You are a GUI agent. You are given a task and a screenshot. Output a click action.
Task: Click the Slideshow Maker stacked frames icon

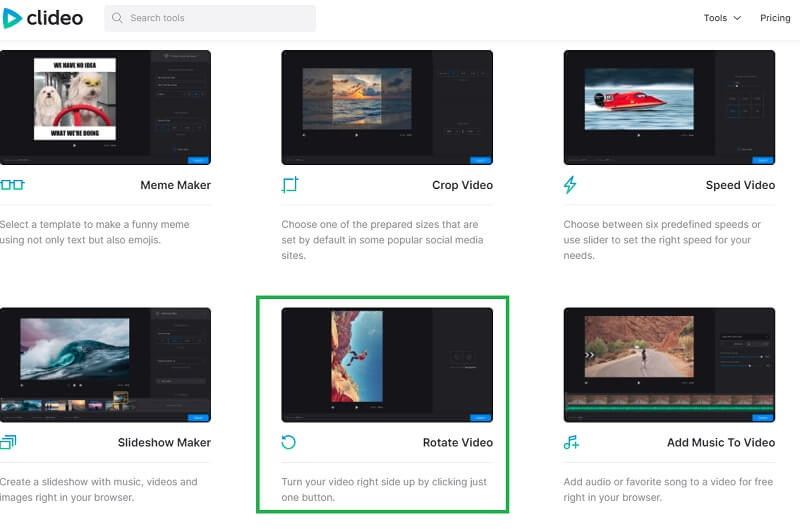tap(9, 442)
